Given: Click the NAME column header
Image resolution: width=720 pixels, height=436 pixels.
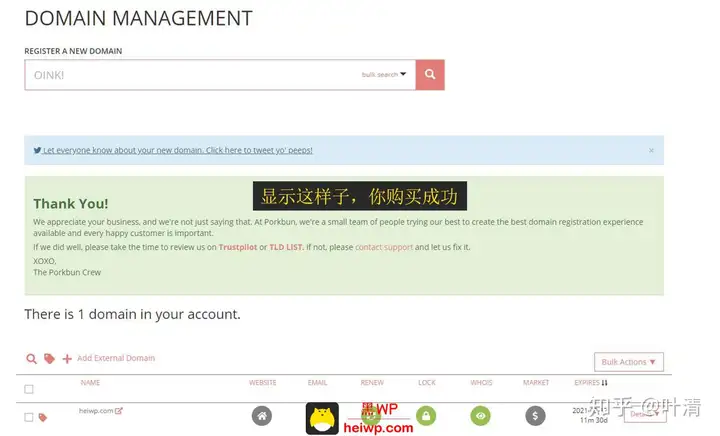Looking at the screenshot, I should click(90, 383).
